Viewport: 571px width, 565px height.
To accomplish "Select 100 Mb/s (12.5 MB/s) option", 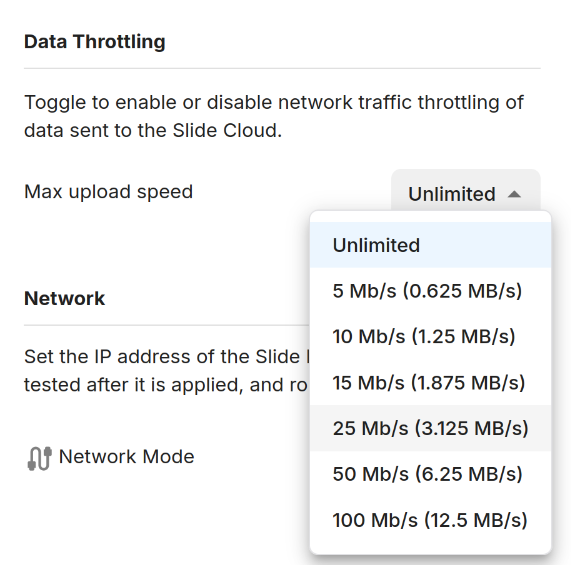I will coord(430,520).
